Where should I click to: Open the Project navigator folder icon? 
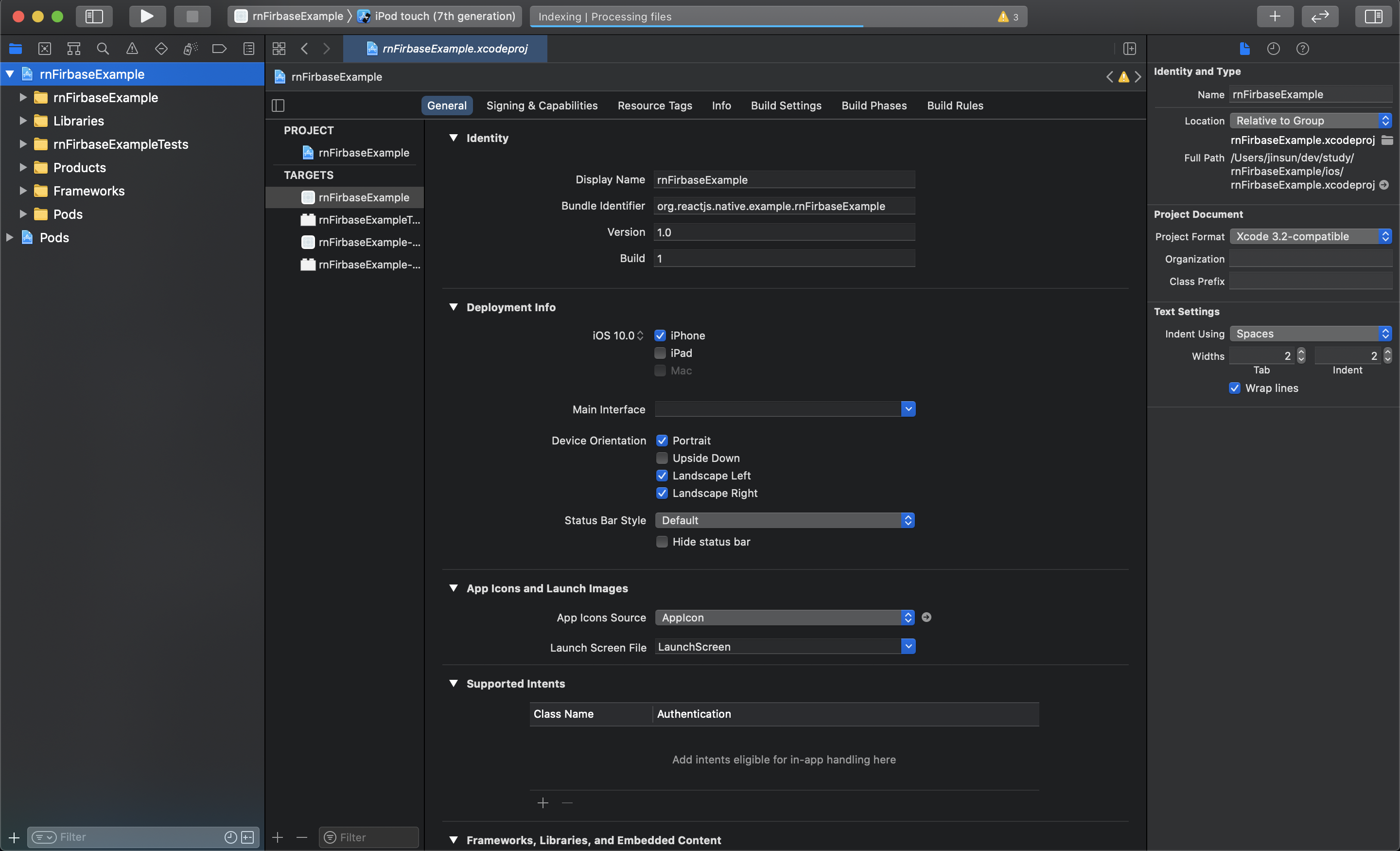point(16,49)
